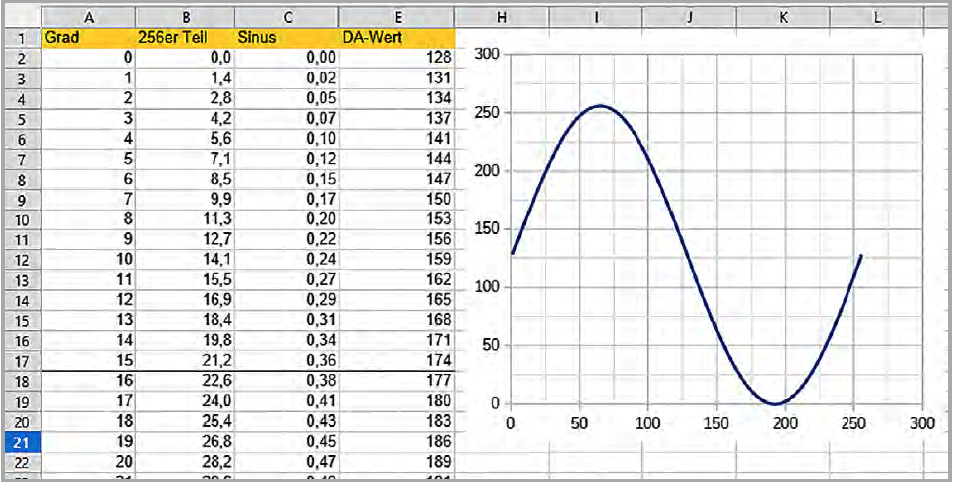Select column L header
This screenshot has height=484, width=953.
(x=876, y=18)
